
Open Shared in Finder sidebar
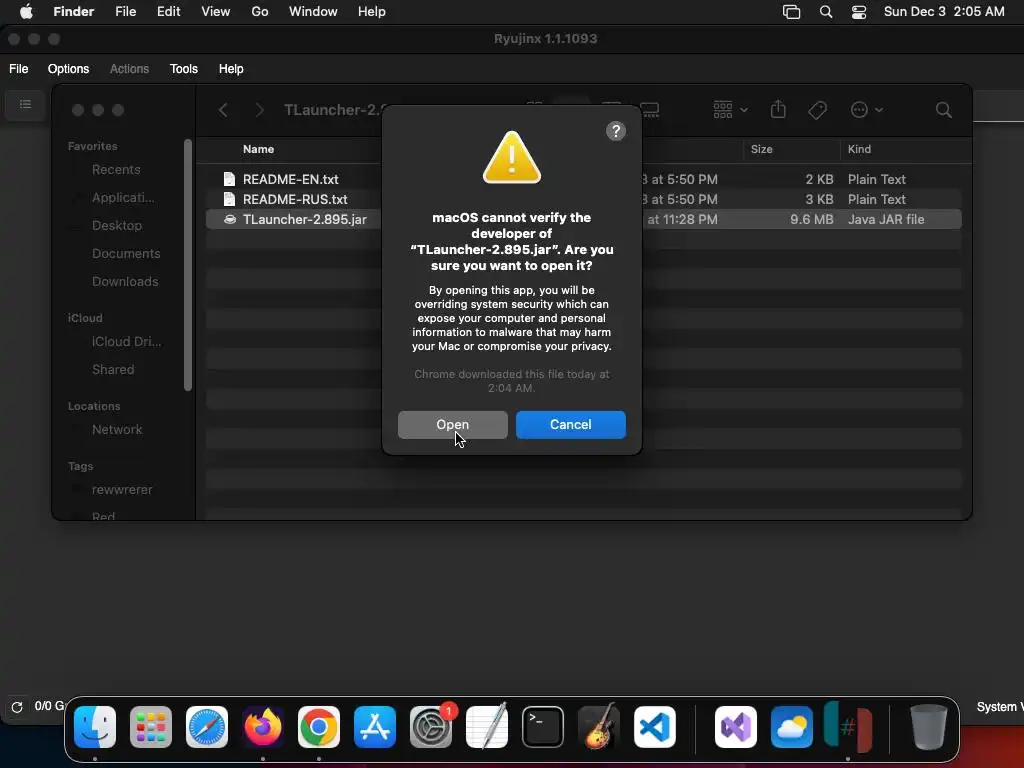[113, 370]
